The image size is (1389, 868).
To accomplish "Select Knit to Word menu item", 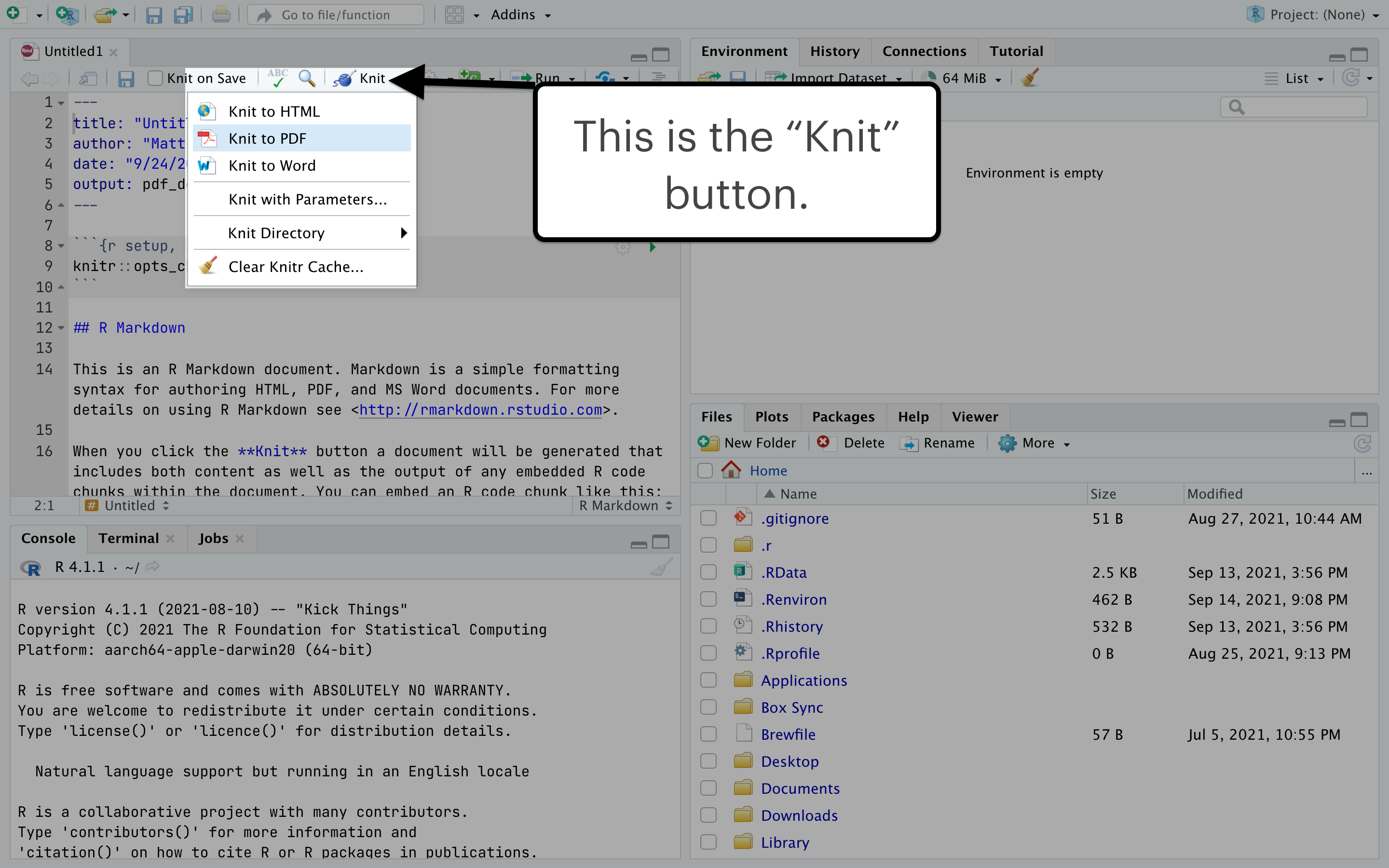I will [302, 165].
